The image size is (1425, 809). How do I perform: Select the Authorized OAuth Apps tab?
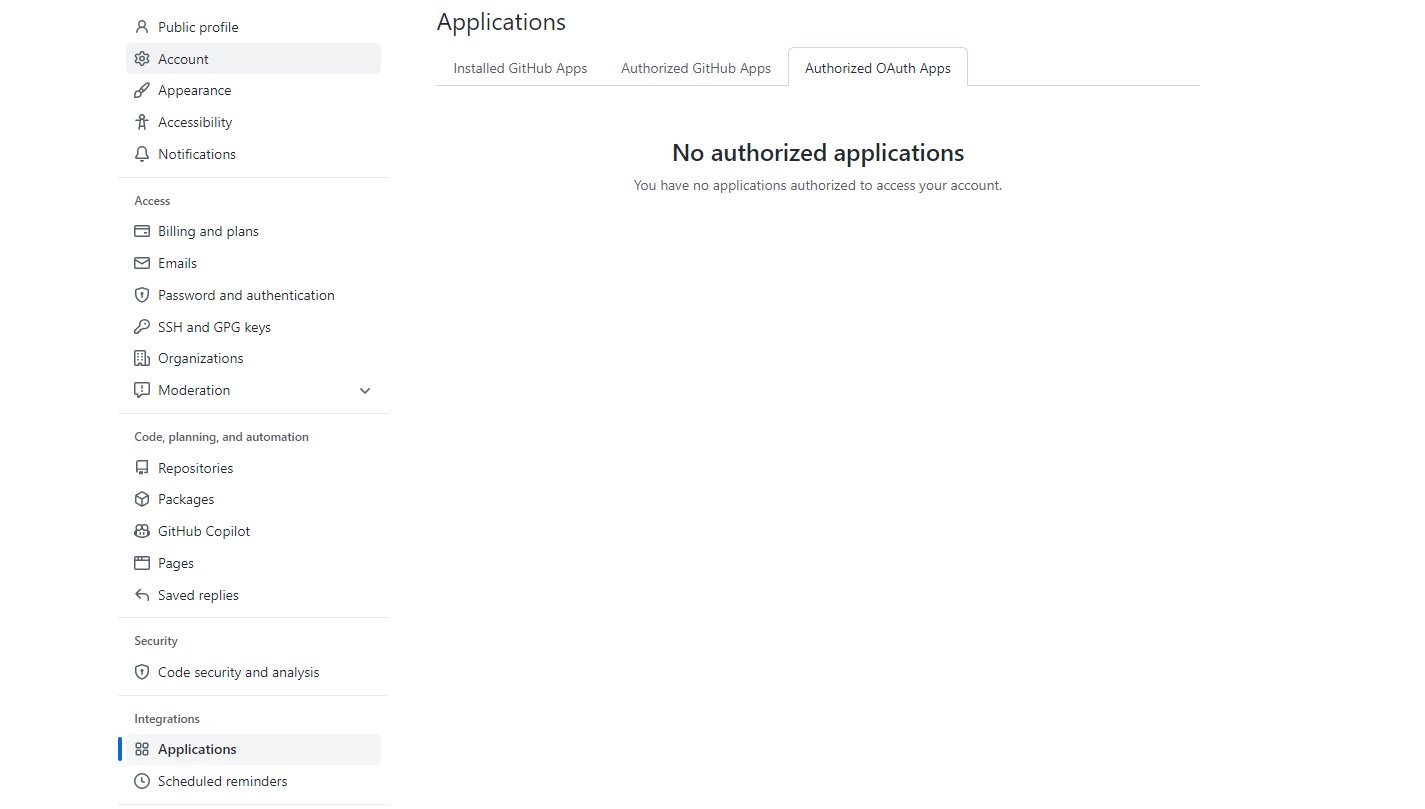[x=877, y=67]
